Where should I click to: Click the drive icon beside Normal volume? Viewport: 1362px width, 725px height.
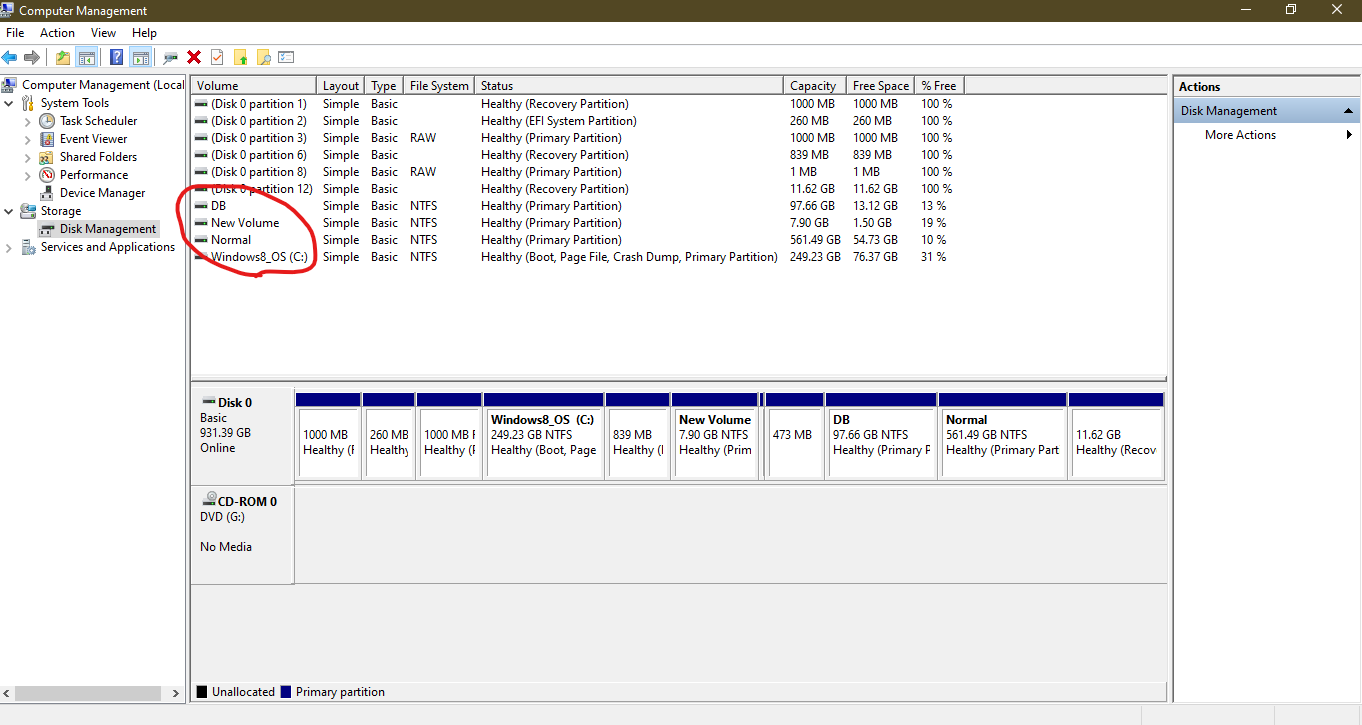pyautogui.click(x=201, y=240)
